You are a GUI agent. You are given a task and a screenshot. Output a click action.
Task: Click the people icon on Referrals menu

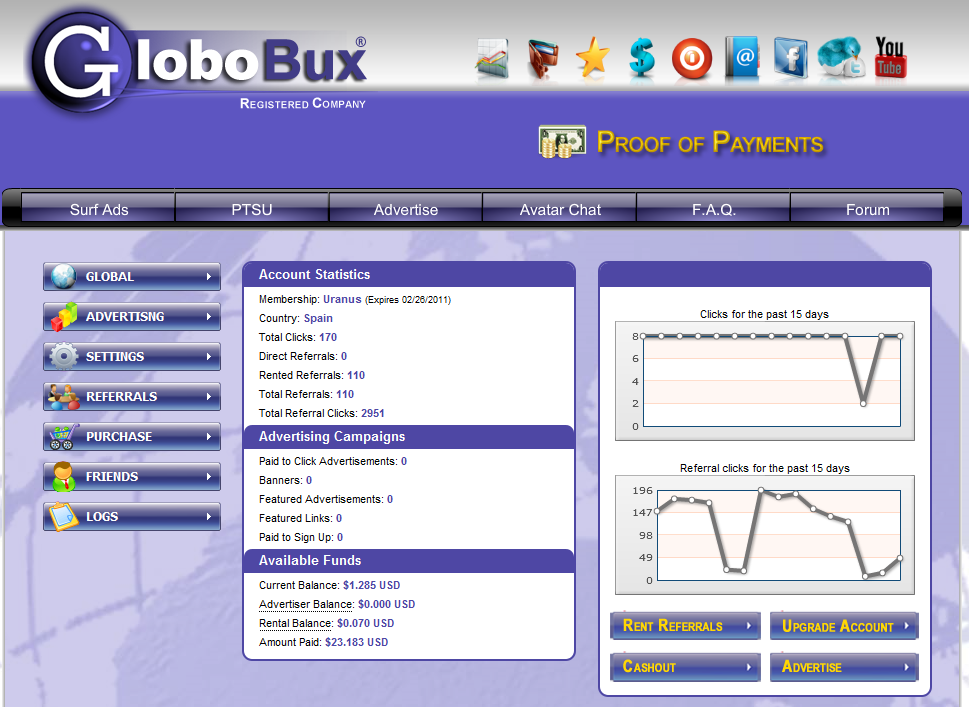(x=64, y=397)
